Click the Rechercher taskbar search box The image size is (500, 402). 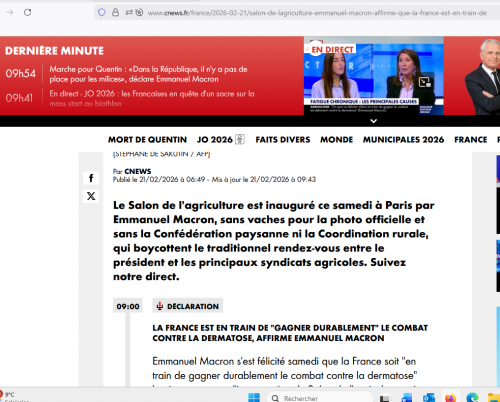(x=320, y=398)
